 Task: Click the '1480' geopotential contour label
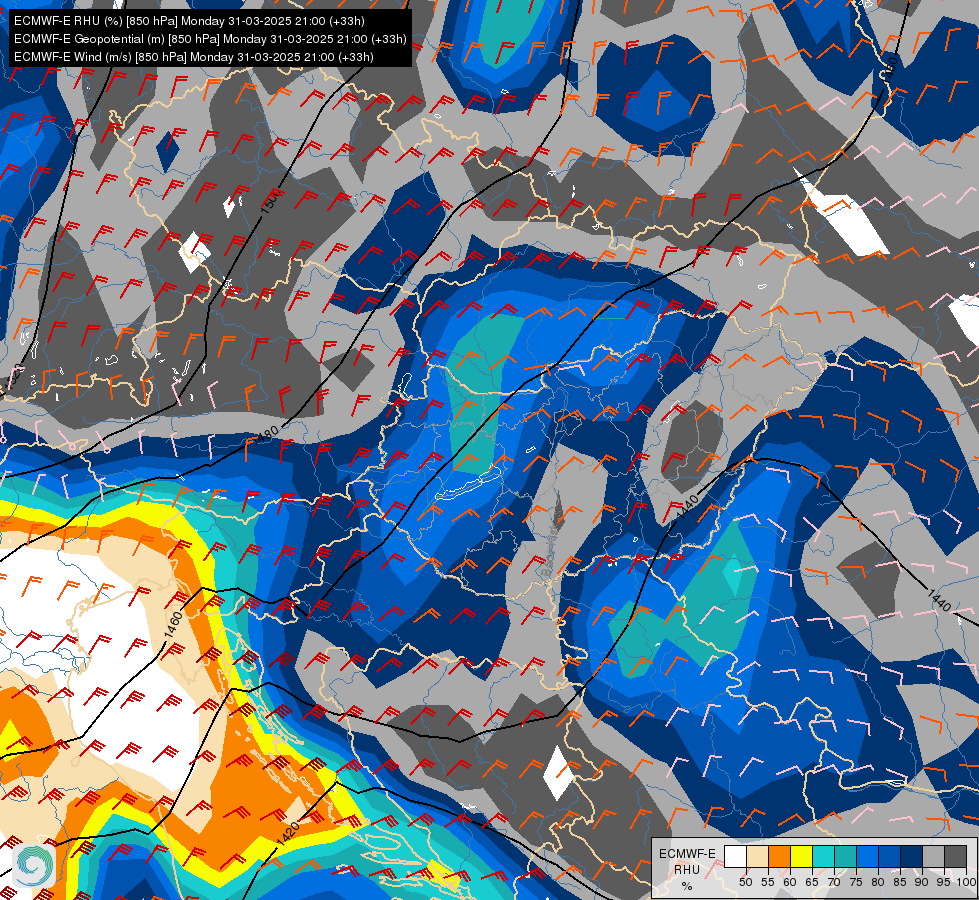[267, 435]
